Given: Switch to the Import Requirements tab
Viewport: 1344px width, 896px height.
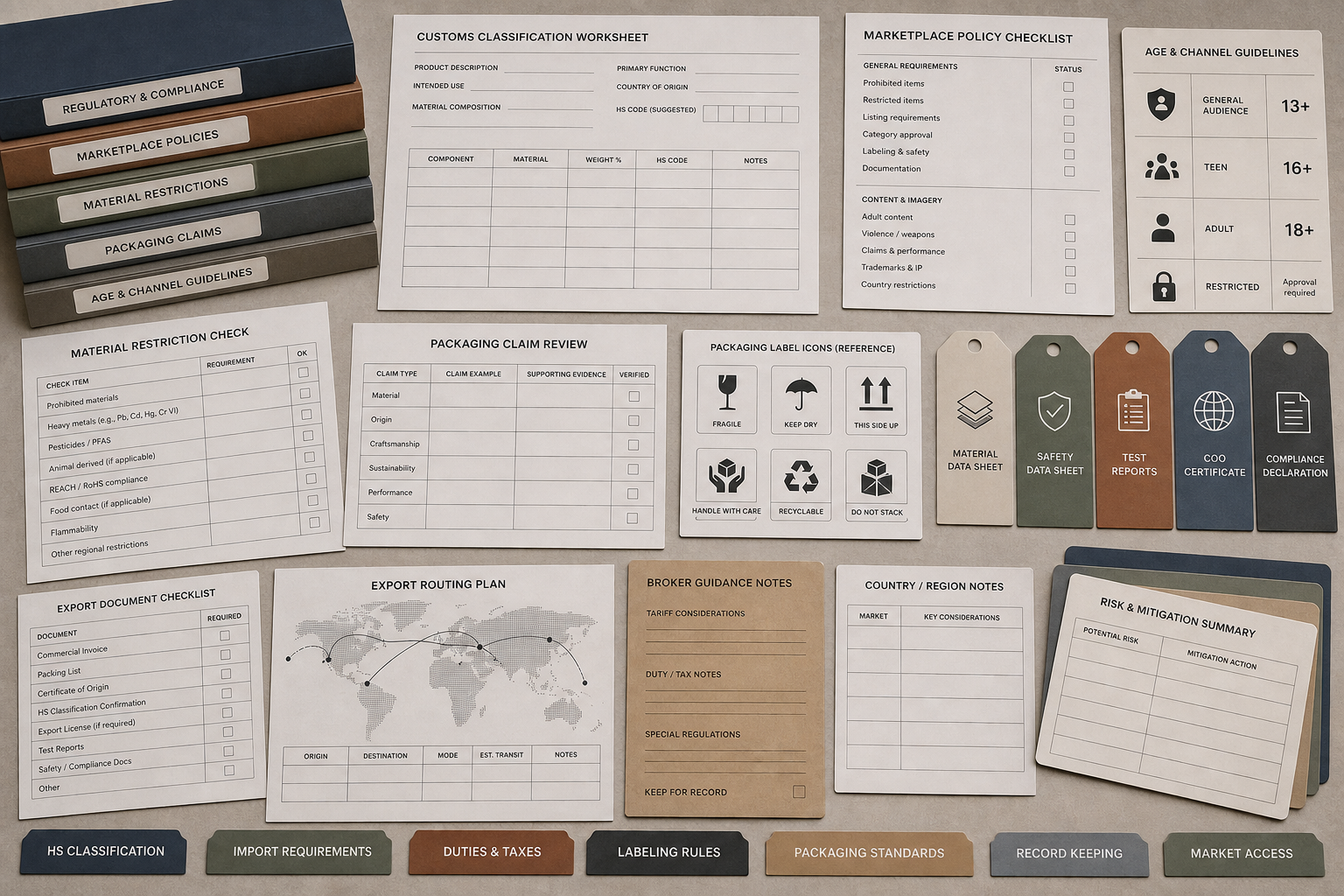Looking at the screenshot, I should tap(299, 852).
